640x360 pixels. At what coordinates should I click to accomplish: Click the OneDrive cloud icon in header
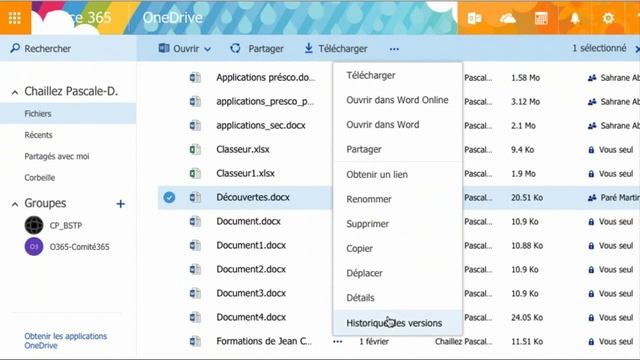click(507, 18)
